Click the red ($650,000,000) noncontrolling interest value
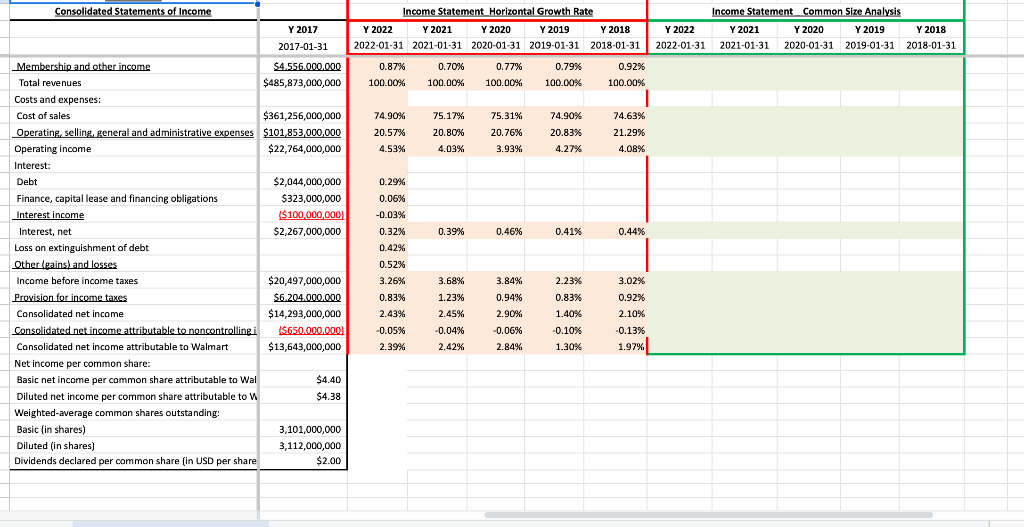1024x527 pixels. coord(311,330)
